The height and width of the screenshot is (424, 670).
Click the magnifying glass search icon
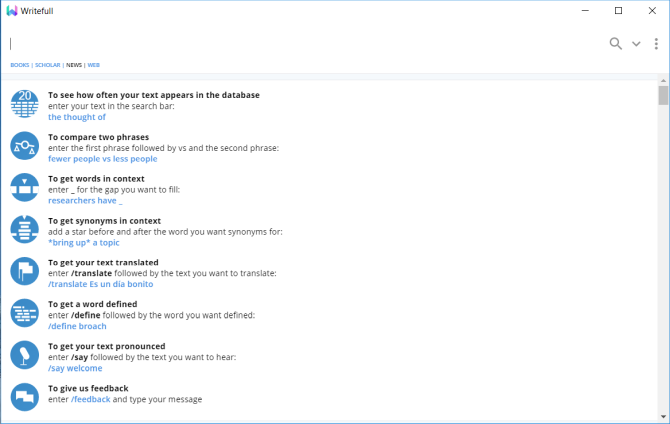pos(615,43)
